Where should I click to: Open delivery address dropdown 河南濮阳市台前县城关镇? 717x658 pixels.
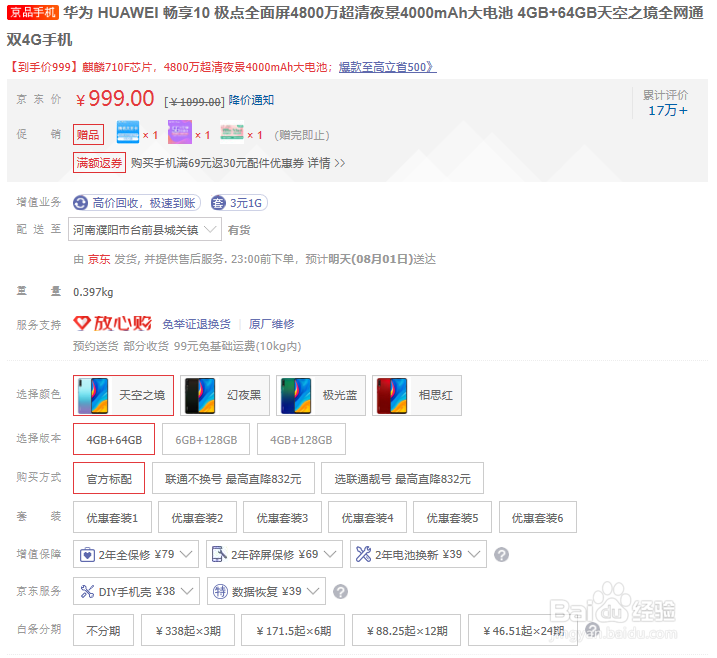pyautogui.click(x=145, y=229)
